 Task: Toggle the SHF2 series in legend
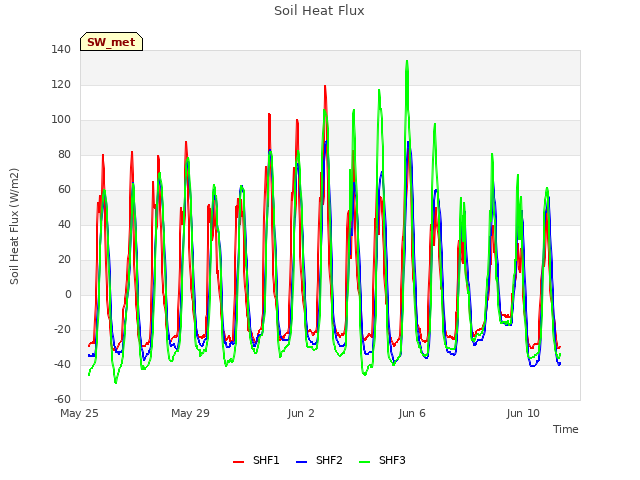coord(319,460)
